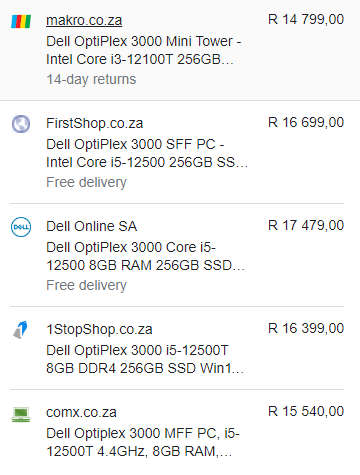The image size is (360, 475).
Task: Open Dell Optiplex 3000 MFF PC listing
Action: pyautogui.click(x=143, y=442)
